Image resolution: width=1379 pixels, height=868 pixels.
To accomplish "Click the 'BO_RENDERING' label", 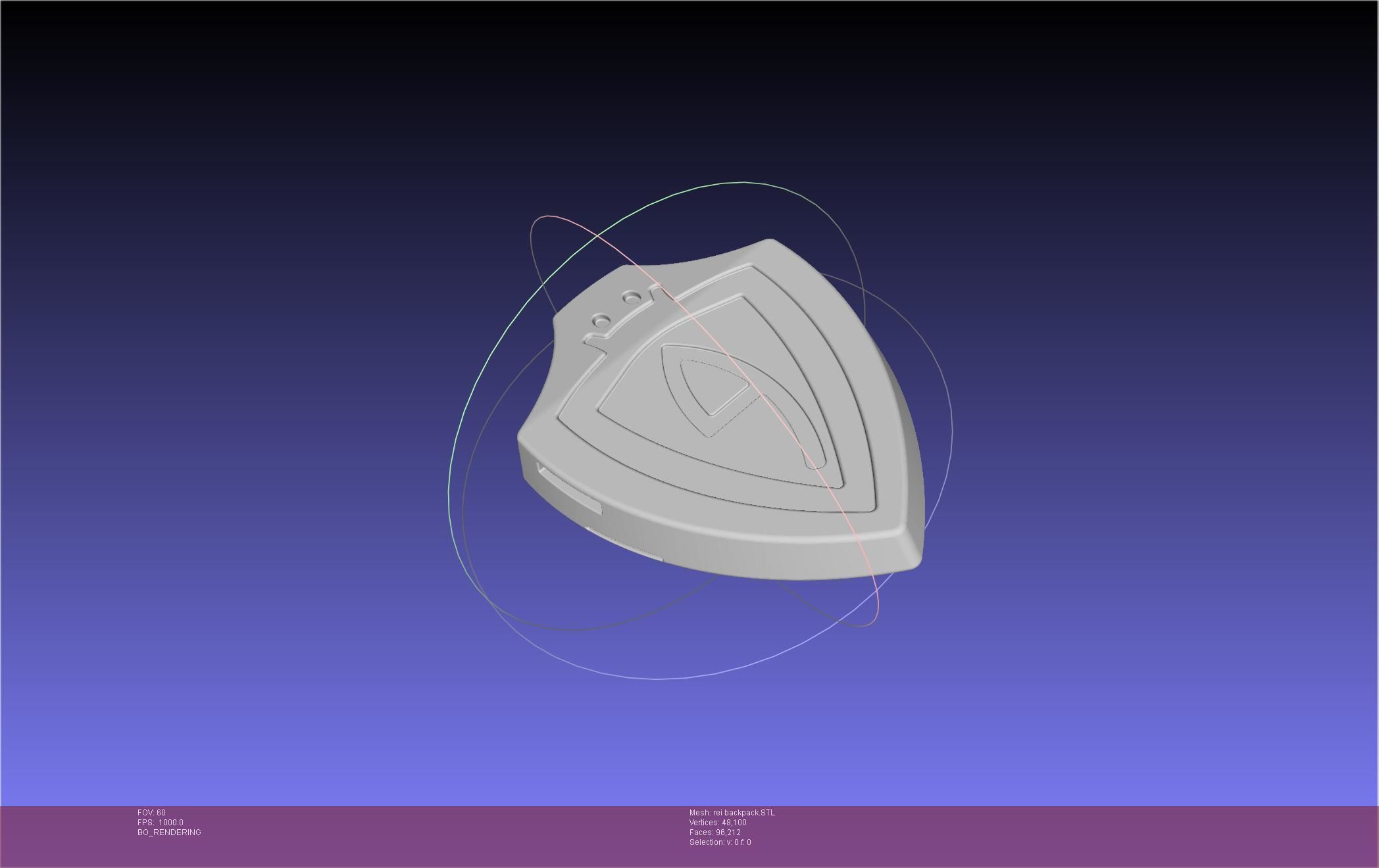I will pos(169,832).
